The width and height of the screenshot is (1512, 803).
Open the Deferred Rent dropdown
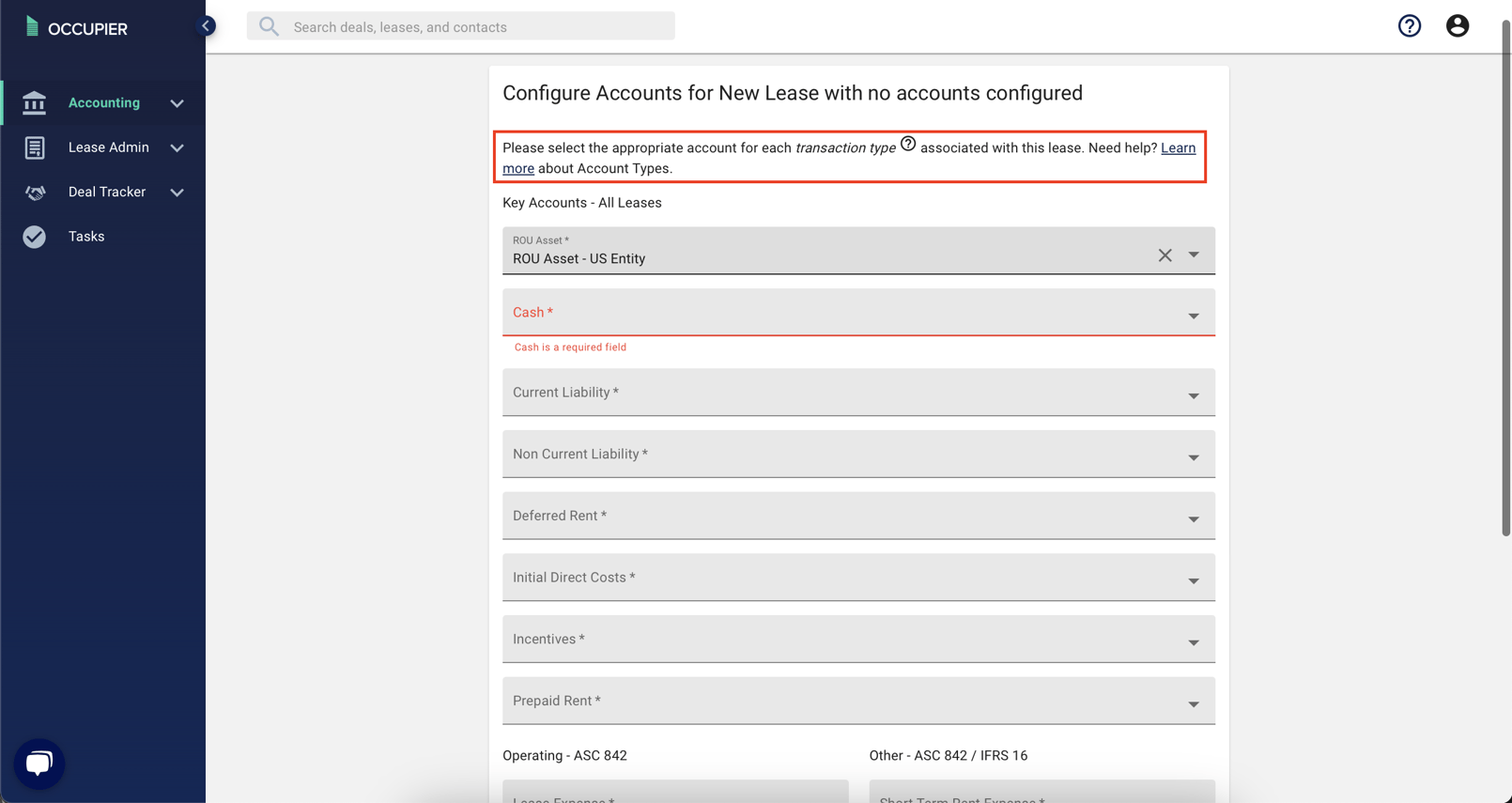coord(858,516)
